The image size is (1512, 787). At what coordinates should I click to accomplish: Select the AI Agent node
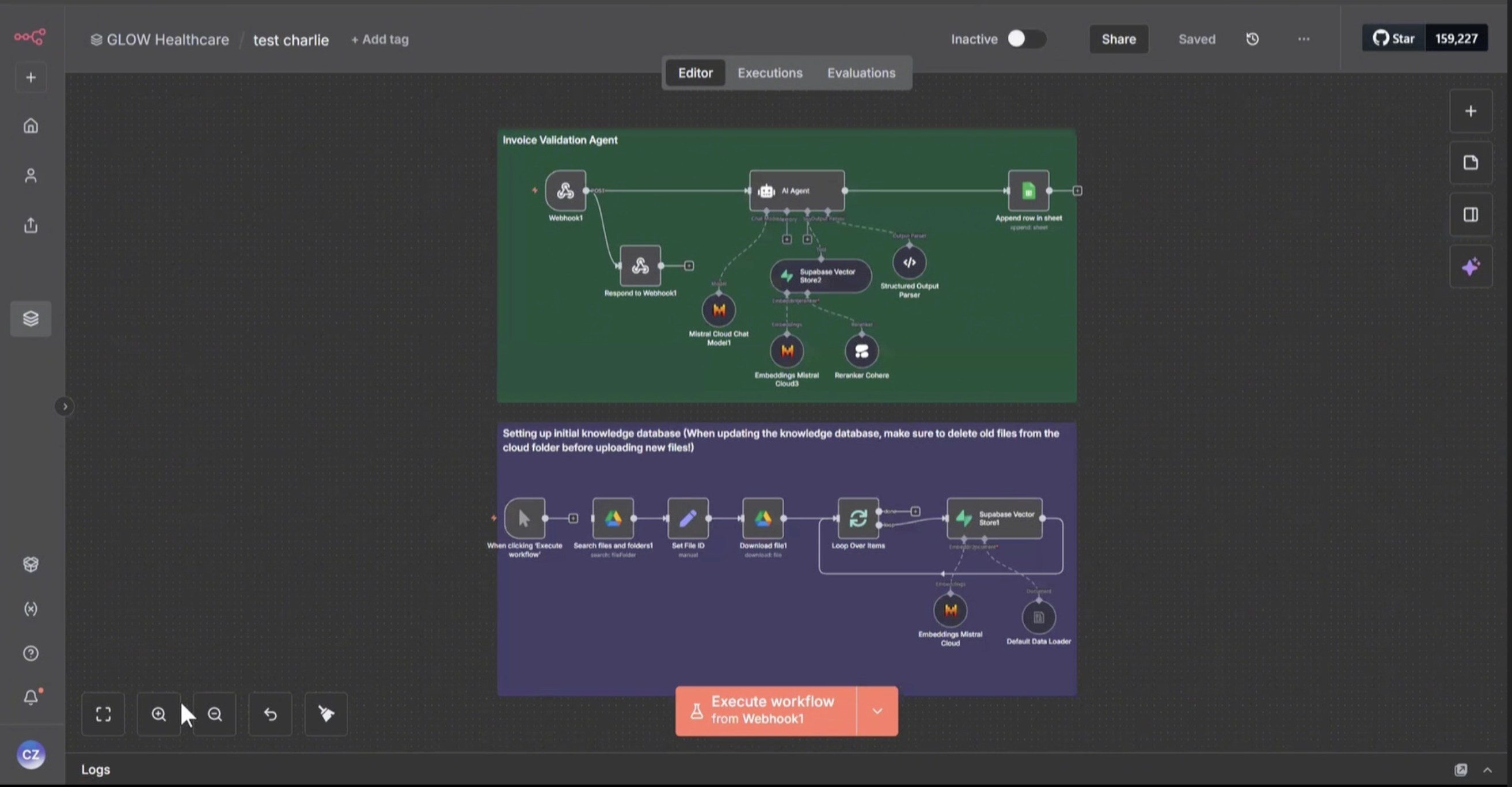pyautogui.click(x=796, y=190)
